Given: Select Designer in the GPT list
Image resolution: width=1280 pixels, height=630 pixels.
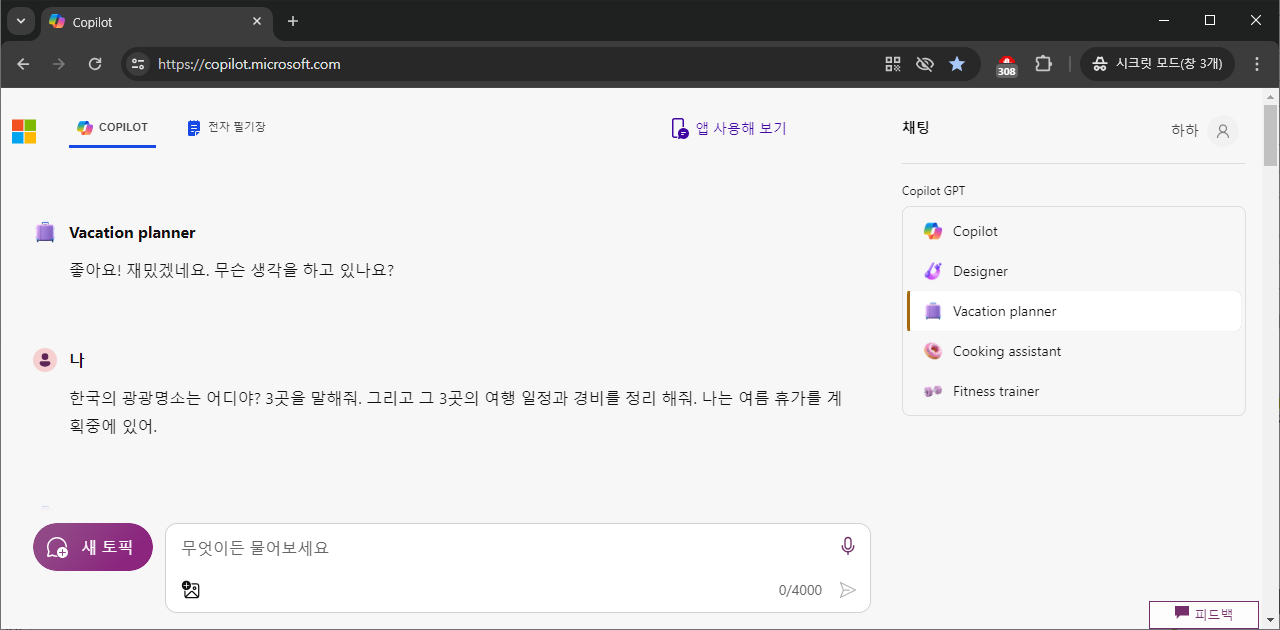Looking at the screenshot, I should (1074, 271).
